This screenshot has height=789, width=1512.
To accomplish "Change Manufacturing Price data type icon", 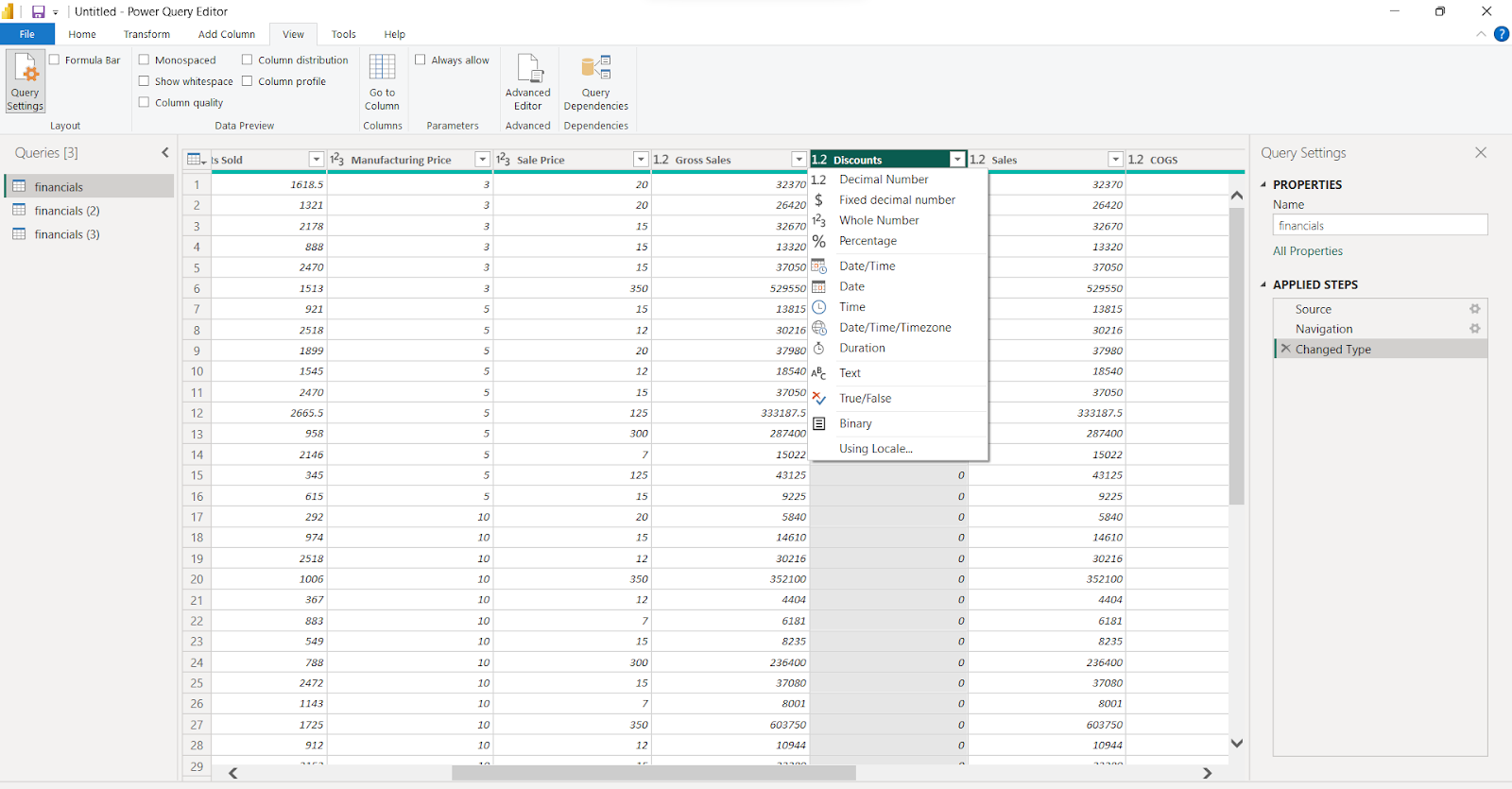I will click(336, 160).
